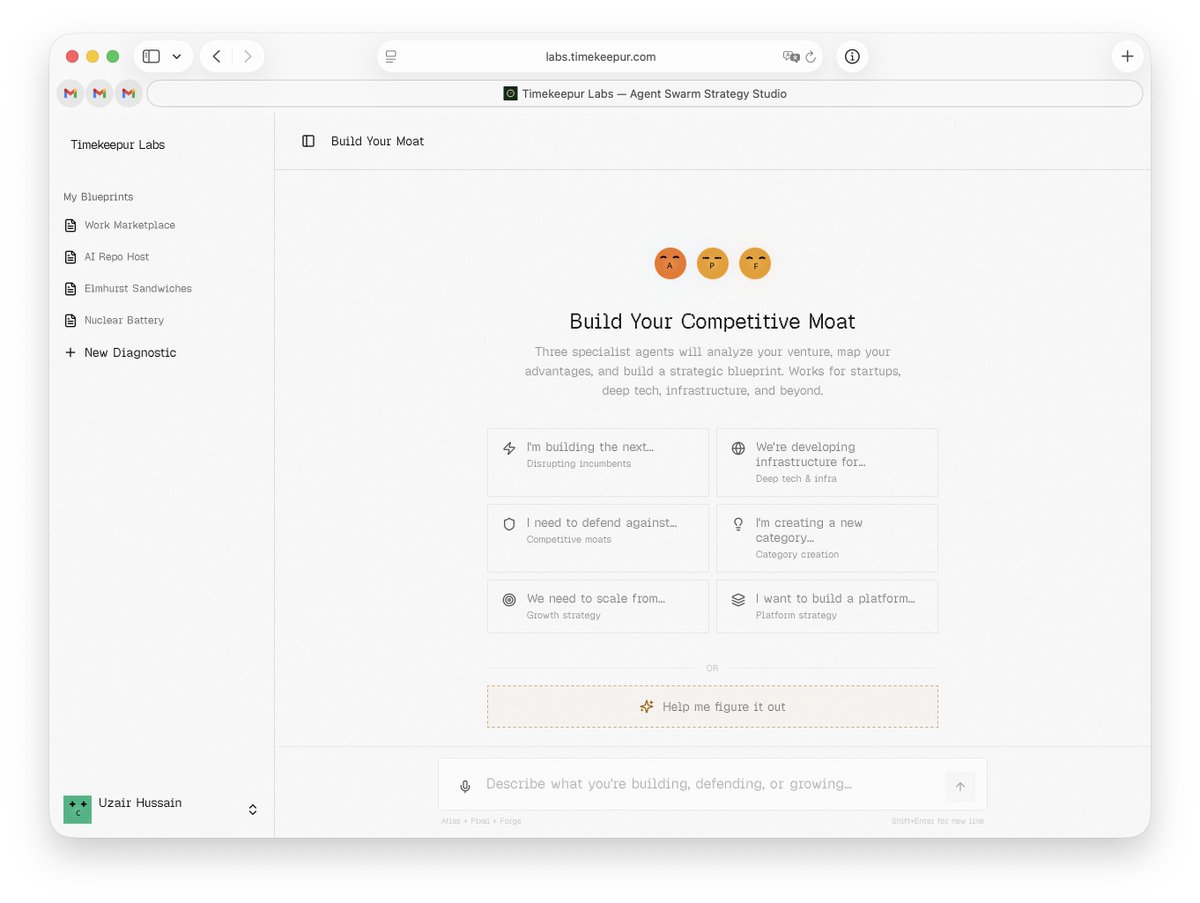Click the orange agent face labeled A

[670, 263]
